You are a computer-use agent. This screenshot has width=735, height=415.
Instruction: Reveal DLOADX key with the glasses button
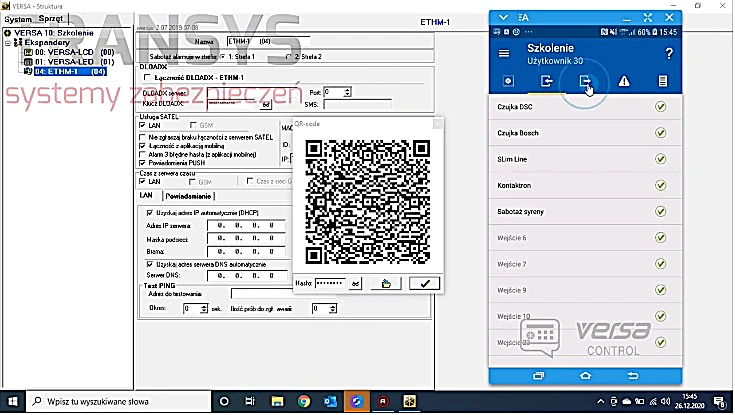pyautogui.click(x=266, y=105)
